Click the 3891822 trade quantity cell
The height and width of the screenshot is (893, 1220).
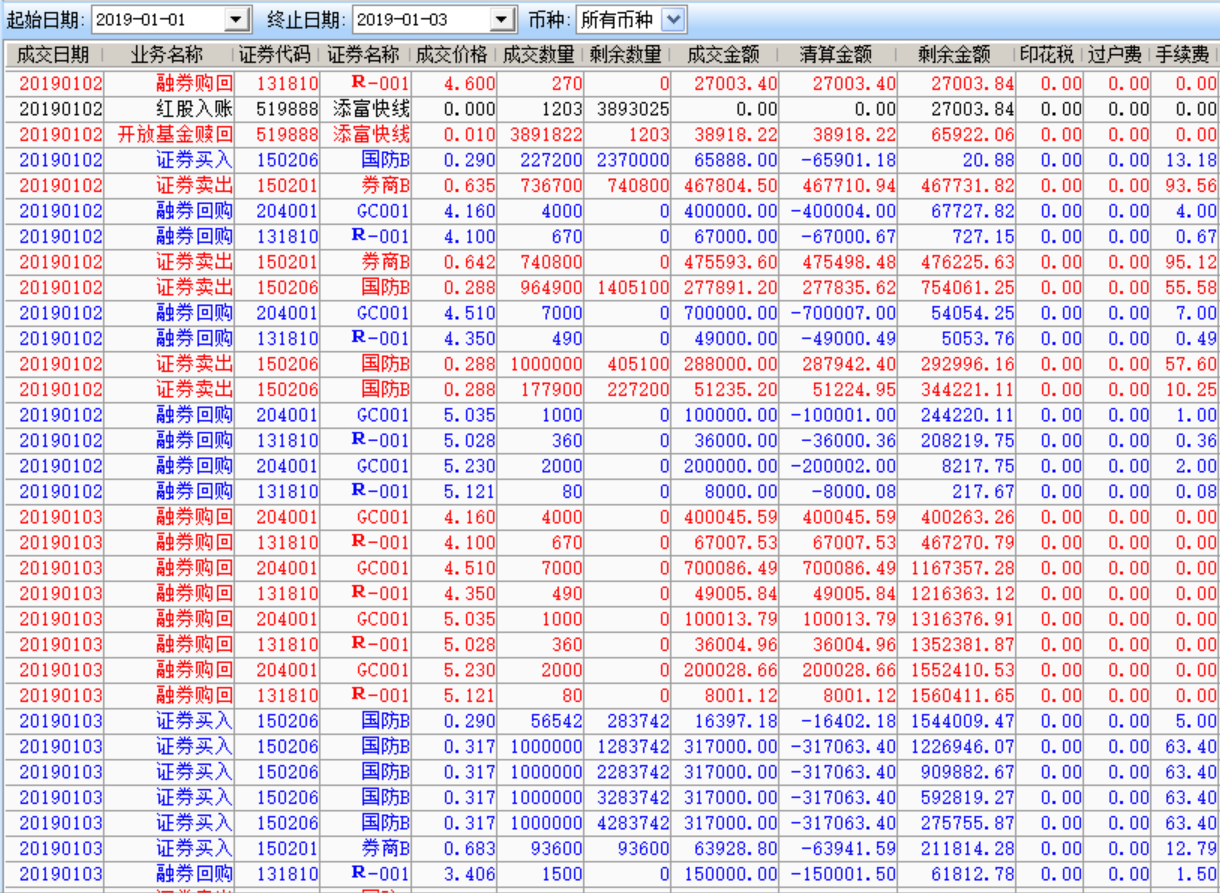coord(540,134)
